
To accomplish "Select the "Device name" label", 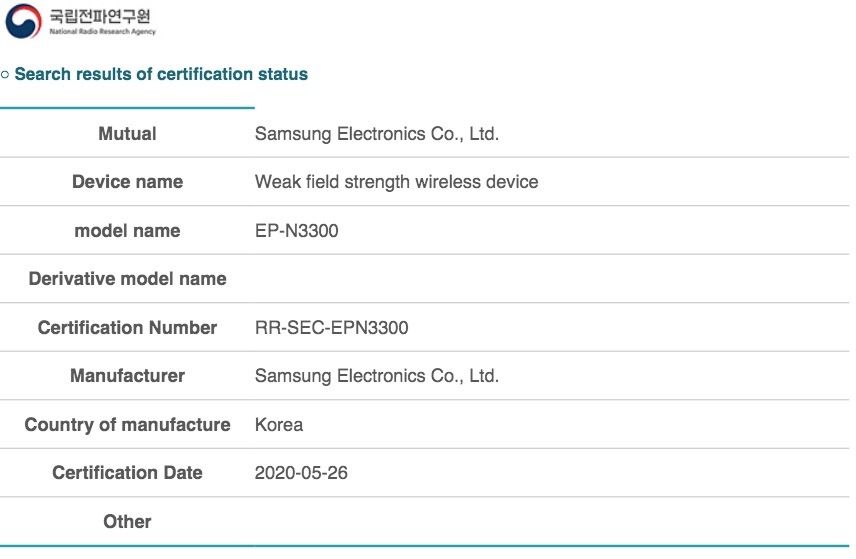I will coord(127,182).
